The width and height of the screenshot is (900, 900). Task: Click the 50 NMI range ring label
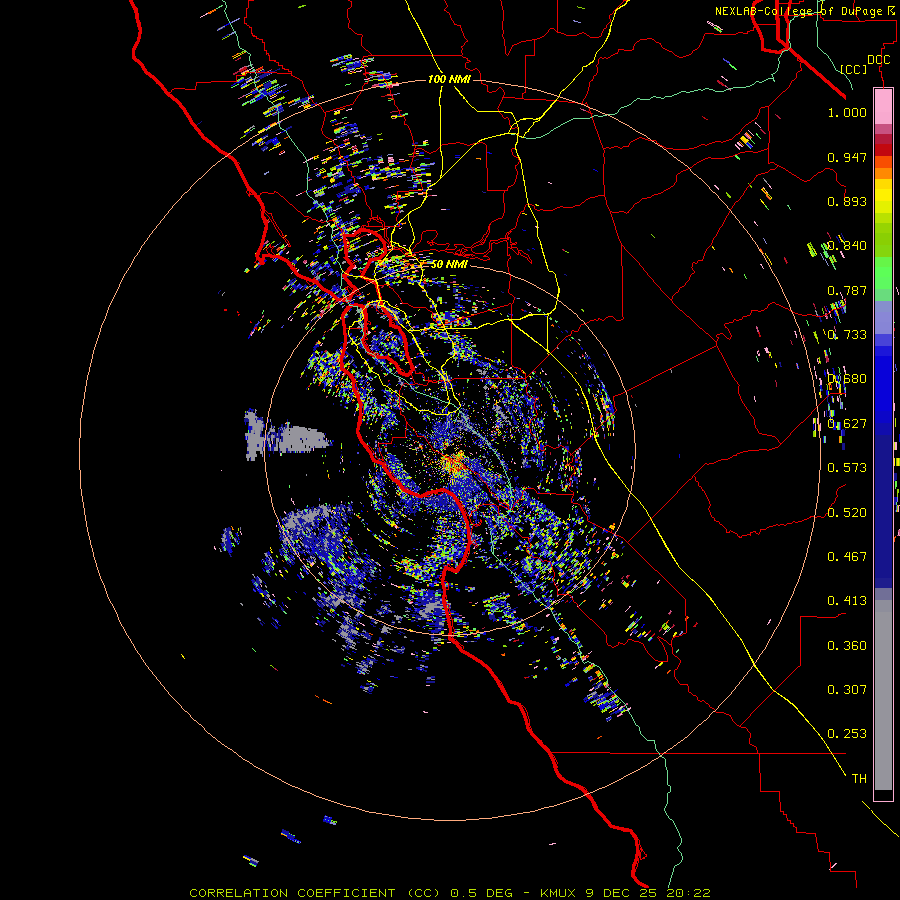(x=449, y=264)
